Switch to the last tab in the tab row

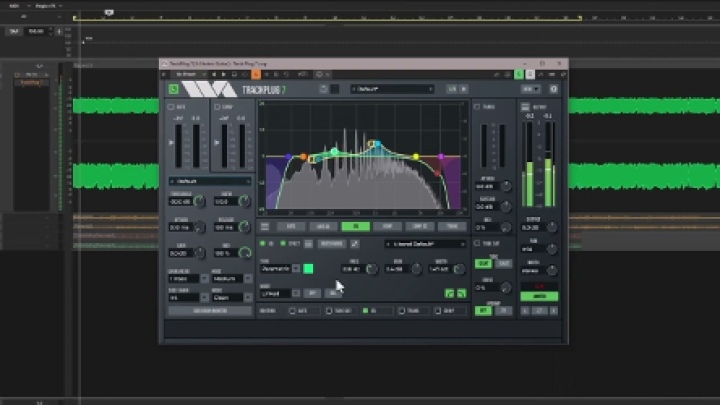coord(452,226)
